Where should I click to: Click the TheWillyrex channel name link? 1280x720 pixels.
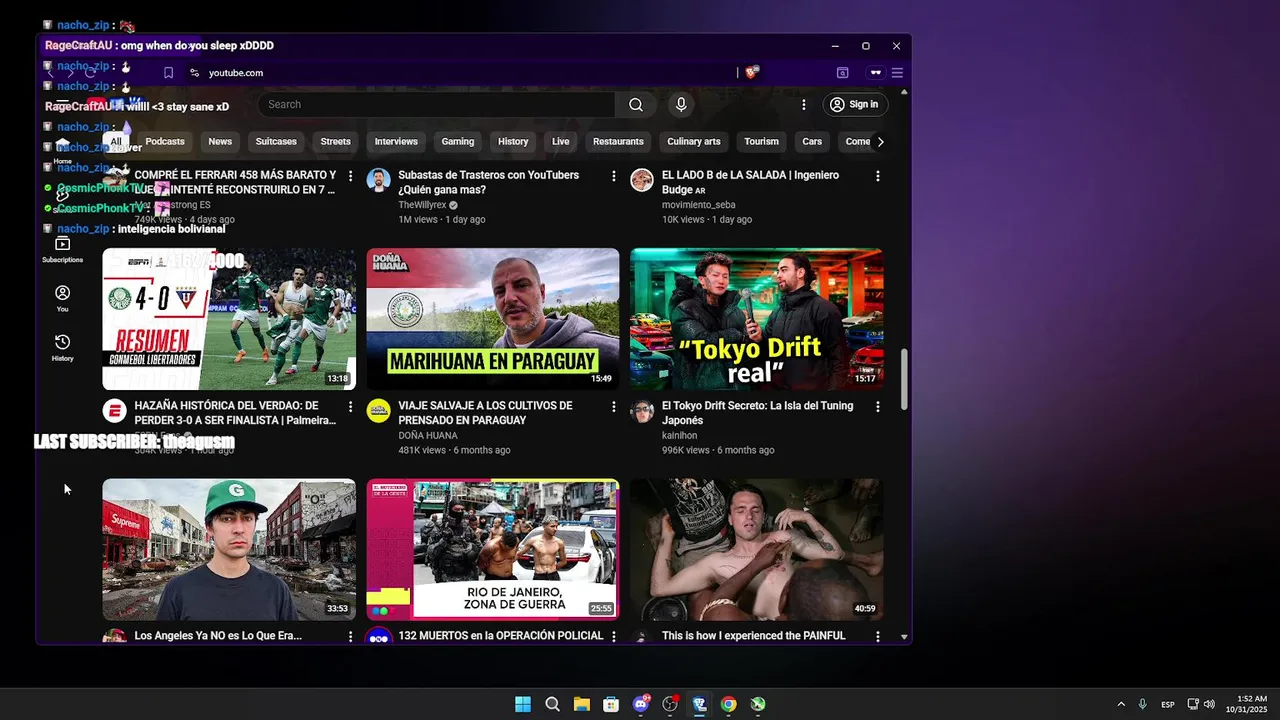(x=422, y=205)
